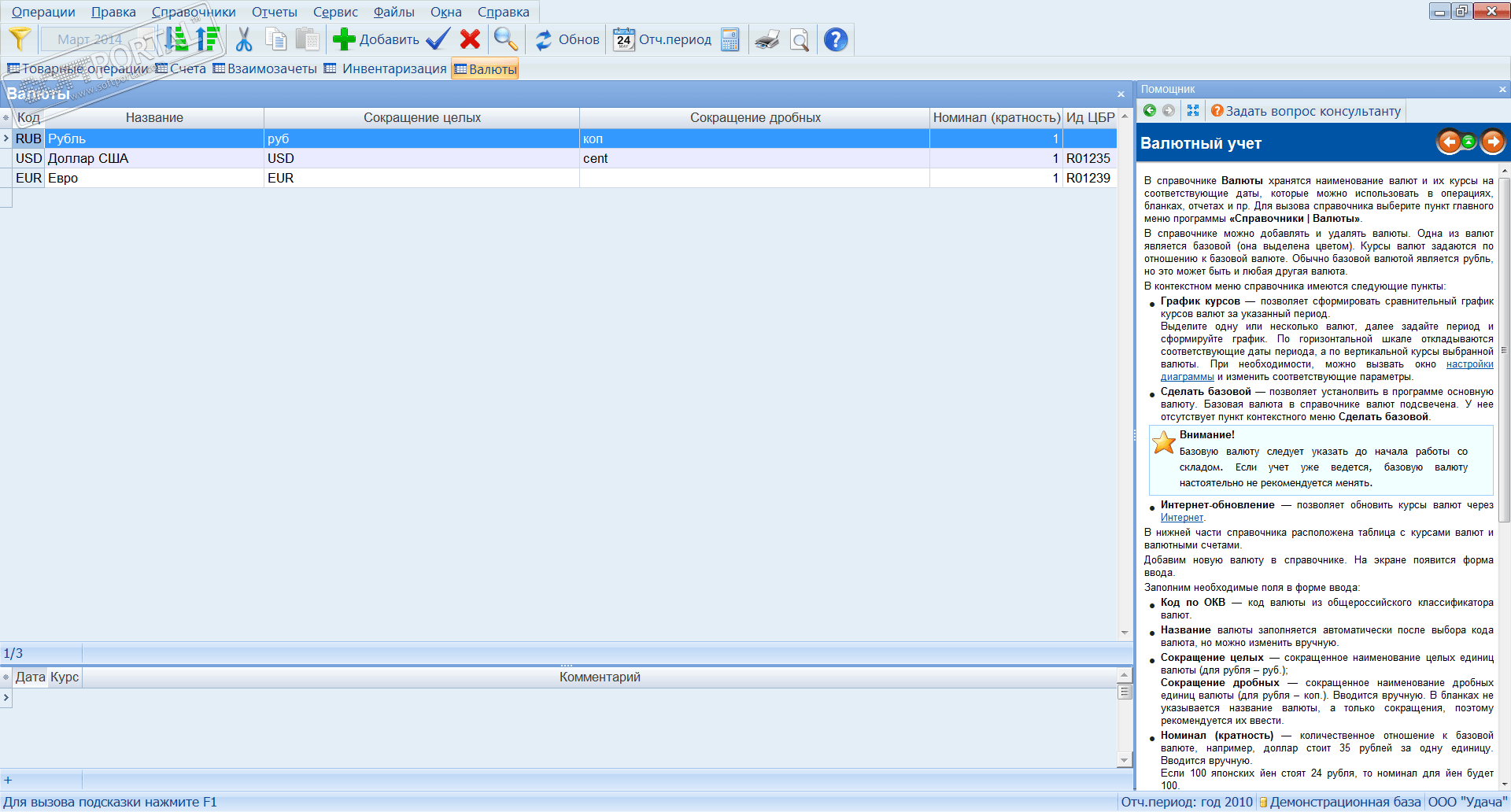Open the Окна menu
This screenshot has width=1511, height=812.
pyautogui.click(x=446, y=12)
